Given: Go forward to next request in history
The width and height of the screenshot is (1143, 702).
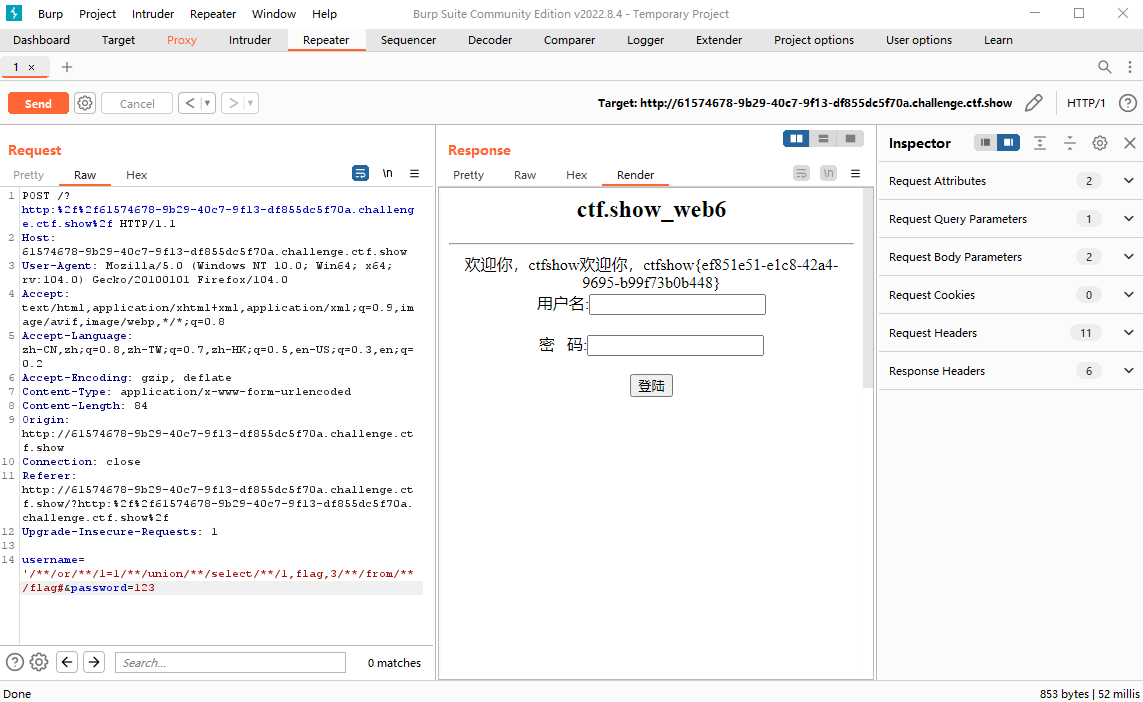Looking at the screenshot, I should pos(233,104).
